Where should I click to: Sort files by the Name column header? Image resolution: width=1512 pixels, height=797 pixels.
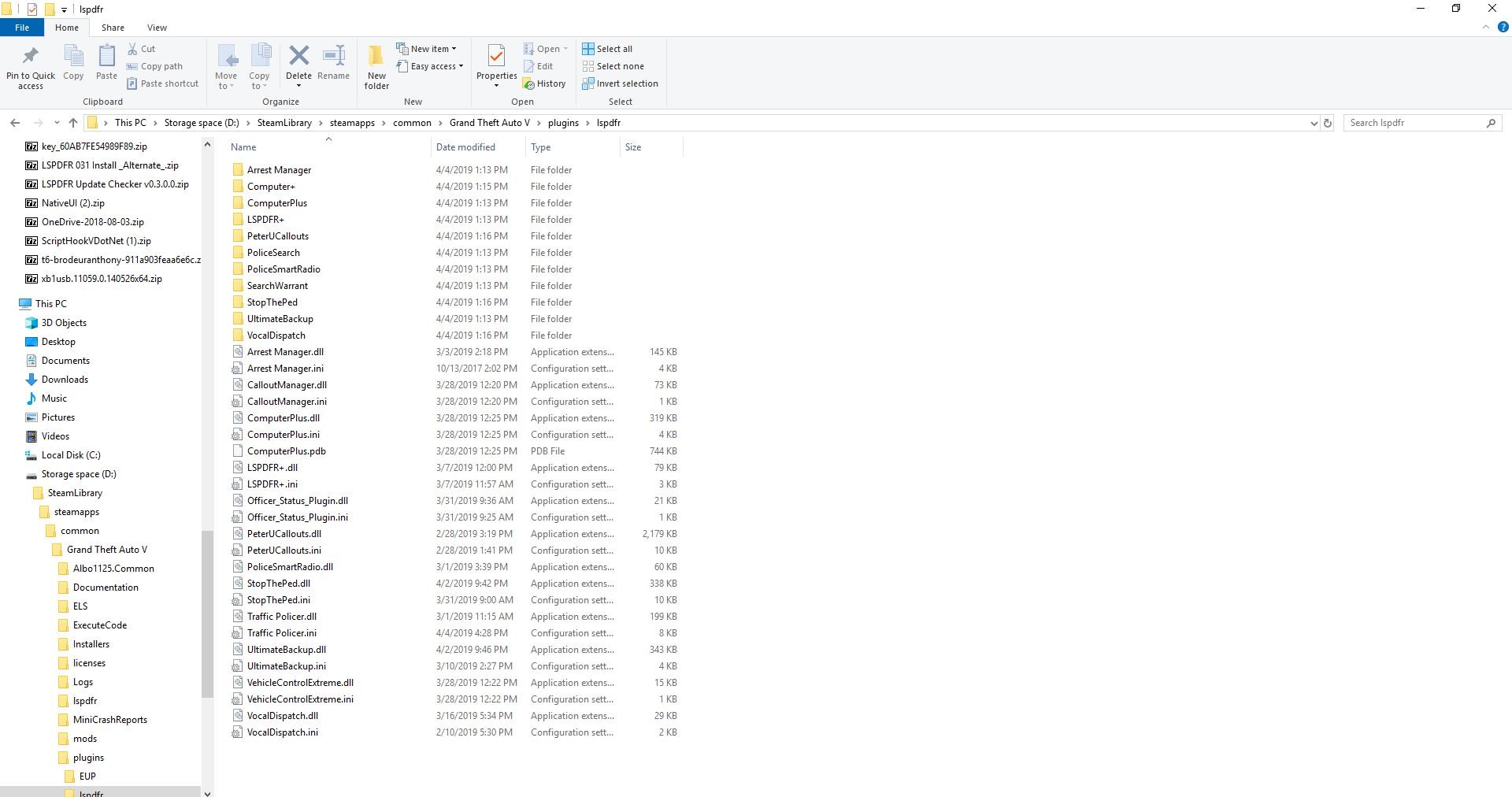pos(329,147)
